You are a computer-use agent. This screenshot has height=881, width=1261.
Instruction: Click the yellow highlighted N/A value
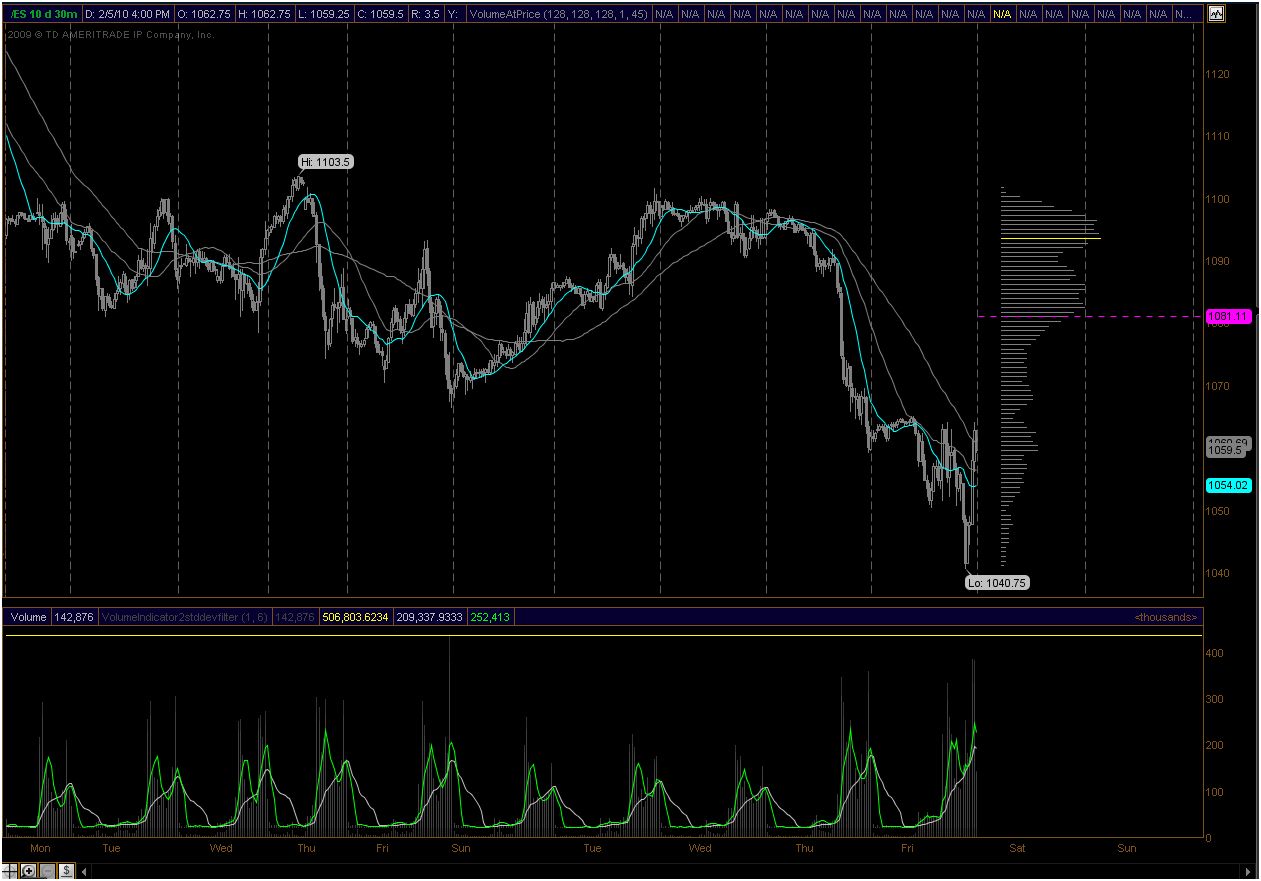(1001, 15)
